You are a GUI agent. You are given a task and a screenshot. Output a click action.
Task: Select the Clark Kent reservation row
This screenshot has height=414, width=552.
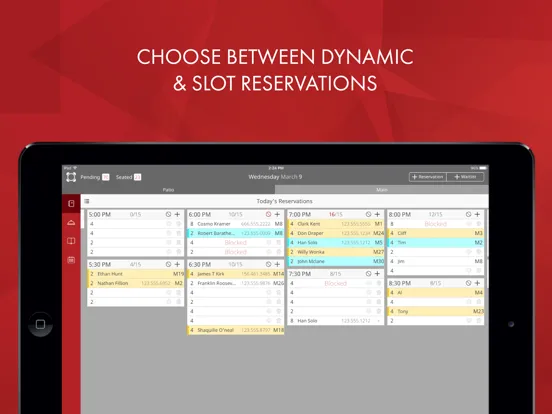pos(335,224)
